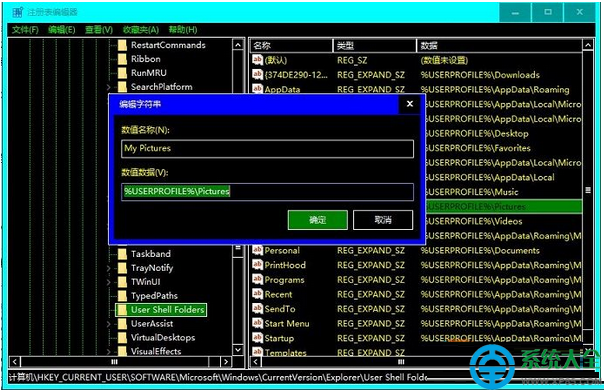604x392 pixels.
Task: Click the 数值名称 field with My Pictures
Action: click(x=267, y=149)
